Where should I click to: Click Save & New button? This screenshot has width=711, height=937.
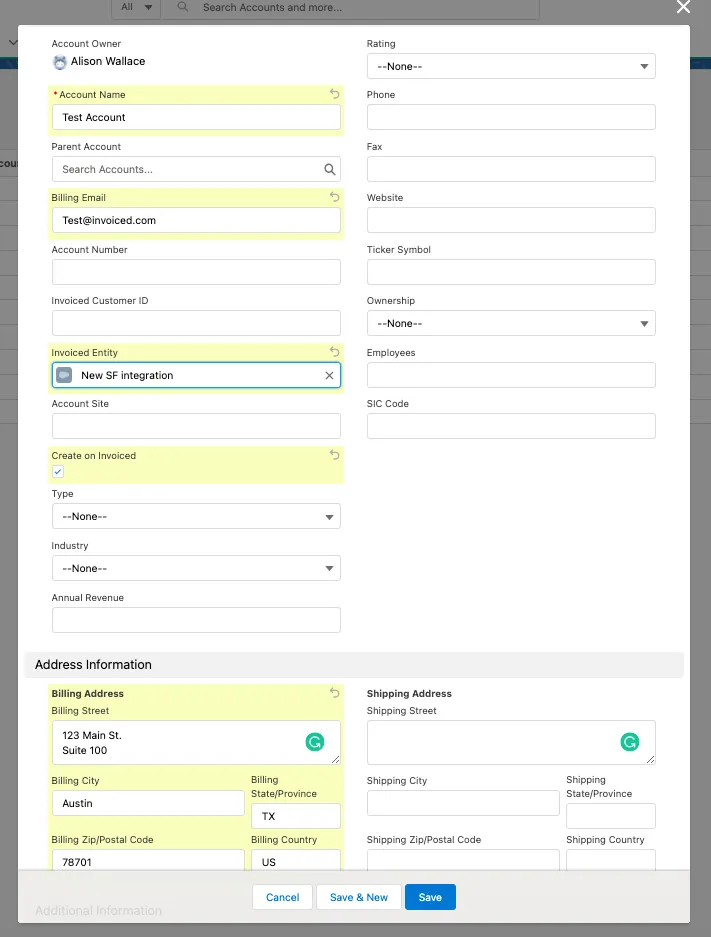(358, 897)
